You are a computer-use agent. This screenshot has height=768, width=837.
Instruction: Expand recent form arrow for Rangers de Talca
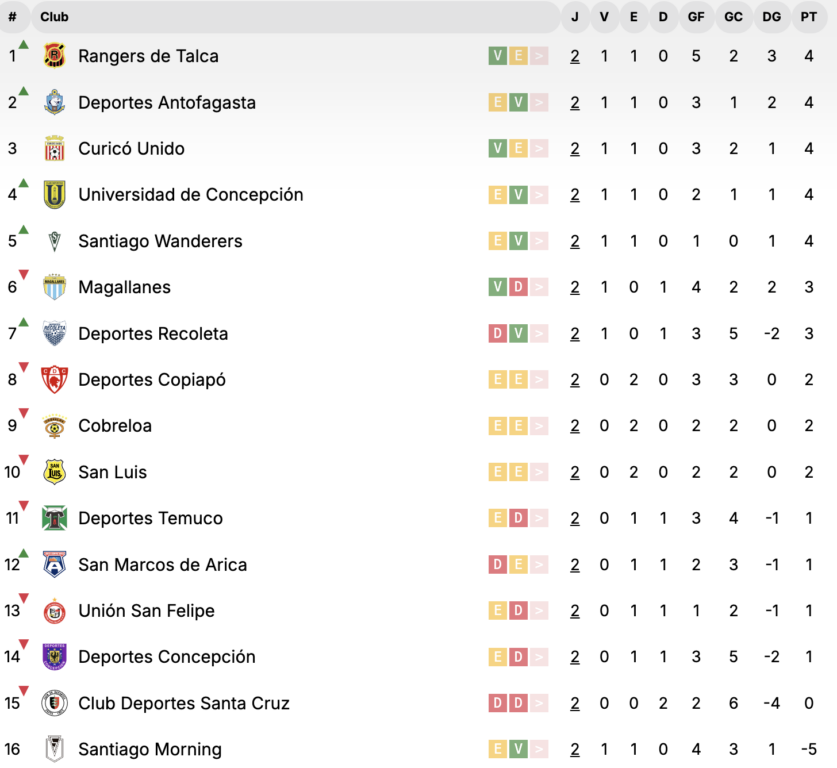540,56
